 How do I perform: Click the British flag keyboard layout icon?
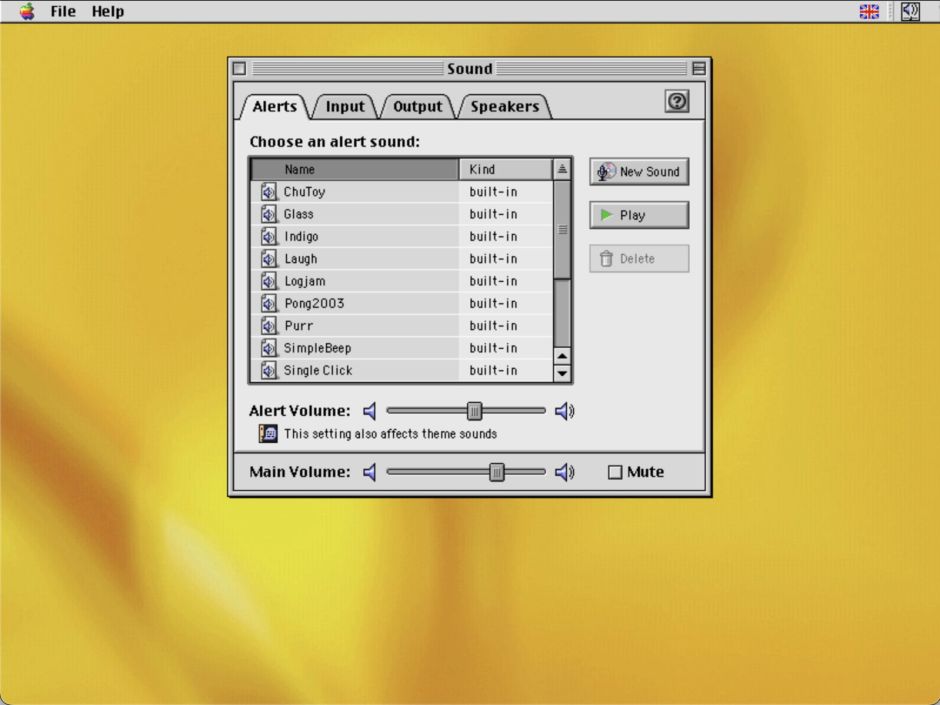point(868,11)
